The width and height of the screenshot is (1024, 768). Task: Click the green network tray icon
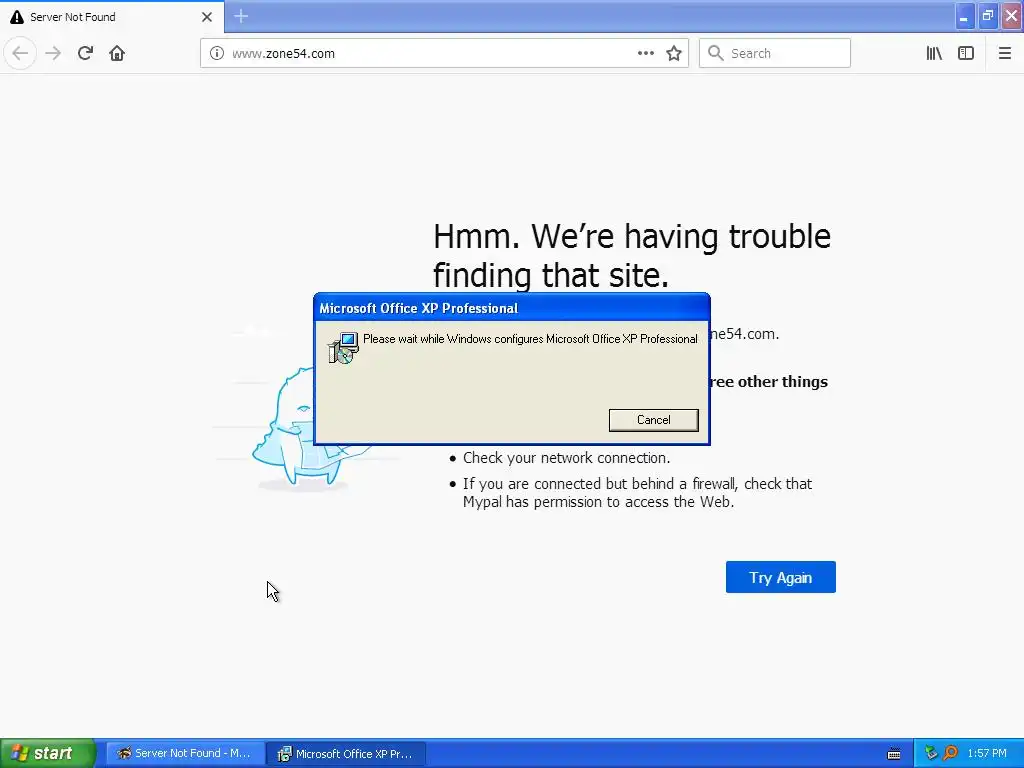pos(931,754)
